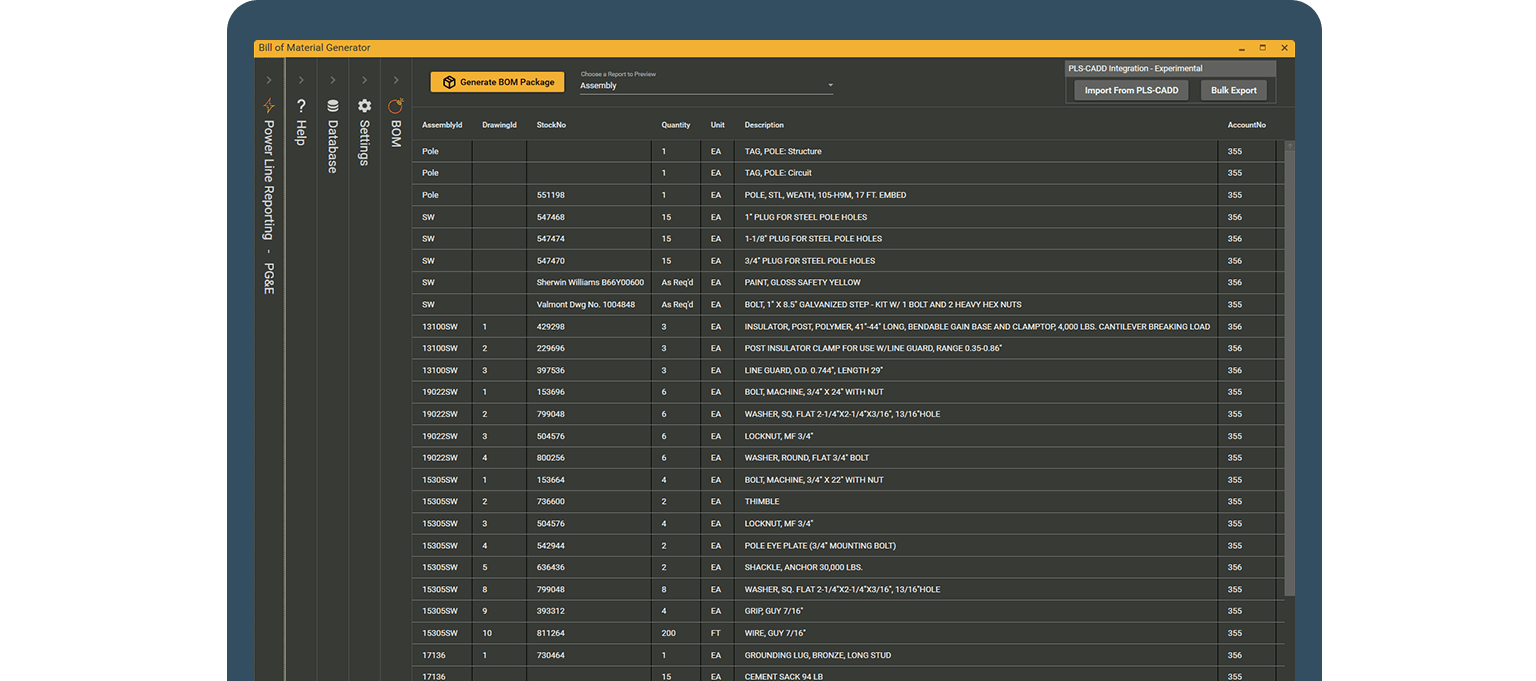
Task: Click the Bulk Export button
Action: pos(1234,90)
